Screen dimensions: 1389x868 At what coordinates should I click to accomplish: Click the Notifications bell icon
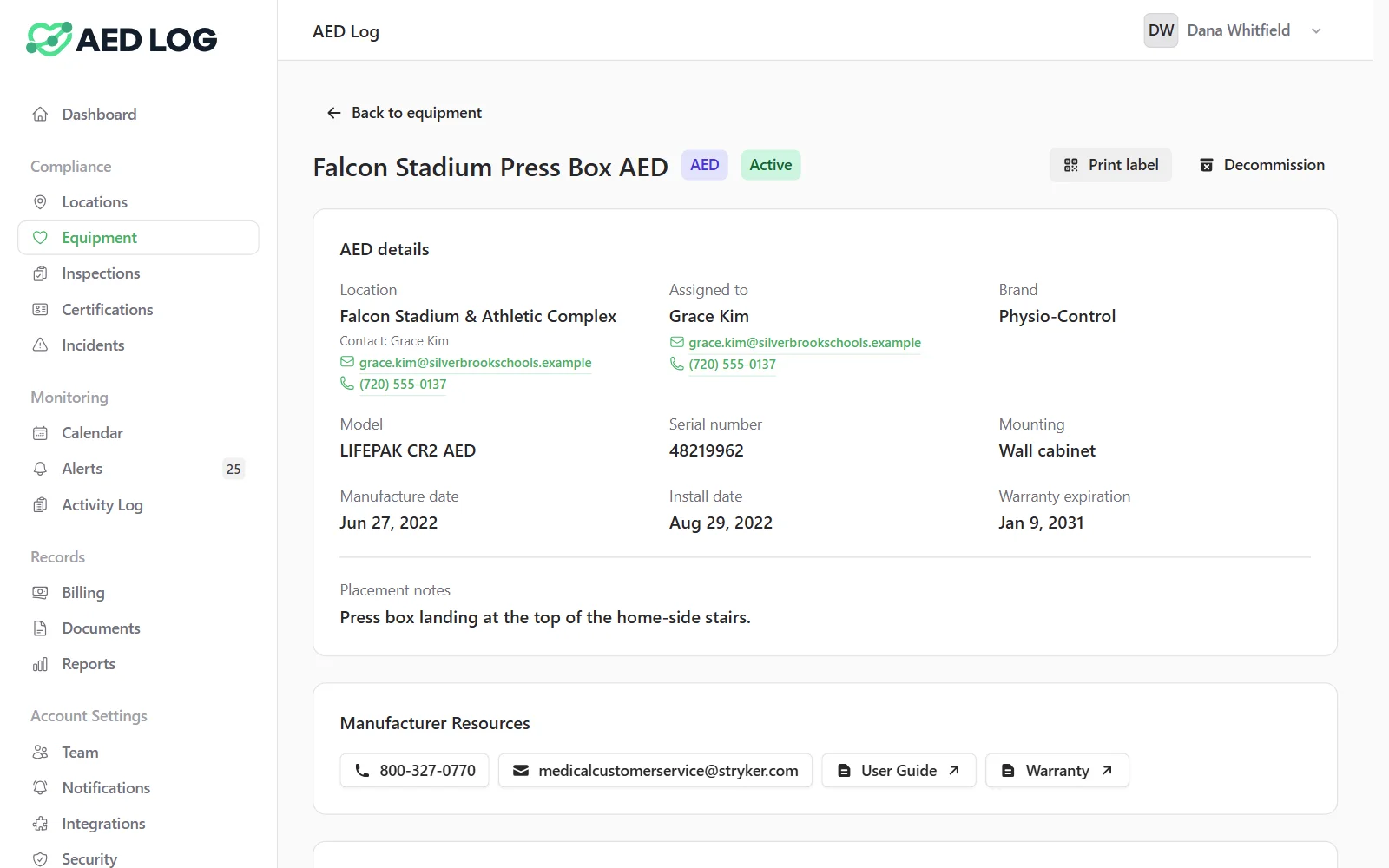pos(40,788)
